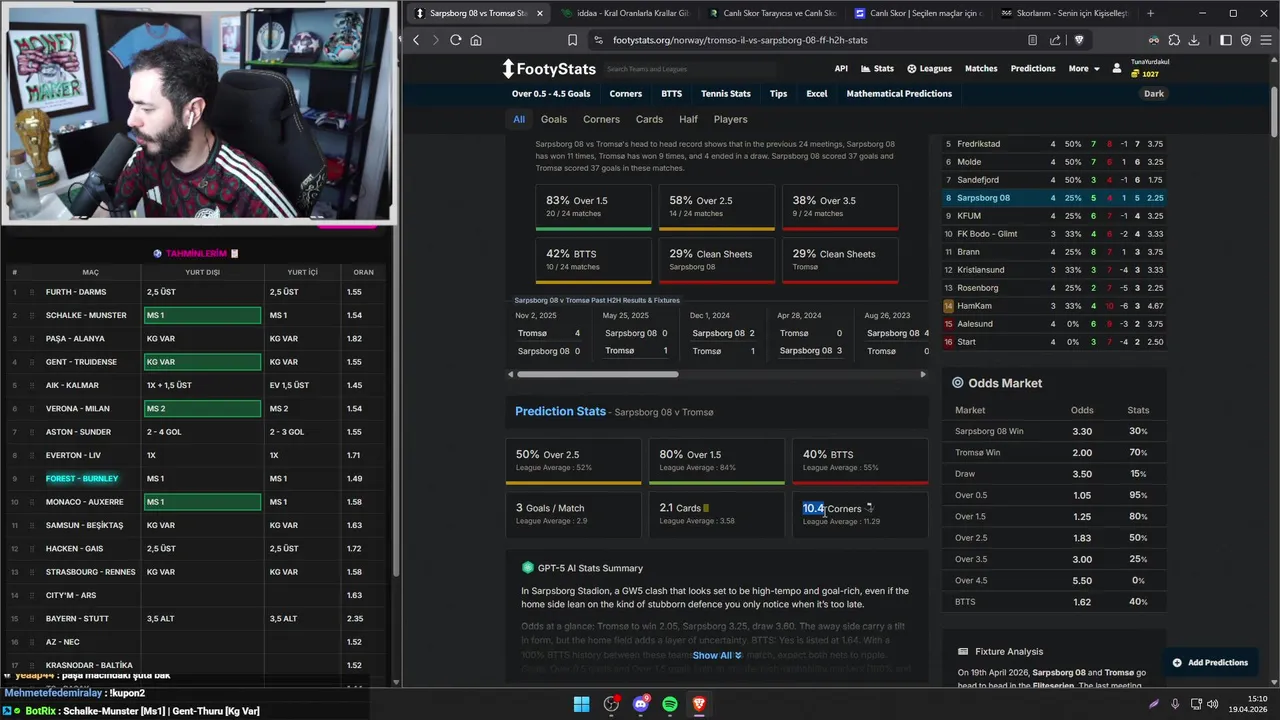1280x720 pixels.
Task: Open the Predictions nav link
Action: coord(1033,69)
